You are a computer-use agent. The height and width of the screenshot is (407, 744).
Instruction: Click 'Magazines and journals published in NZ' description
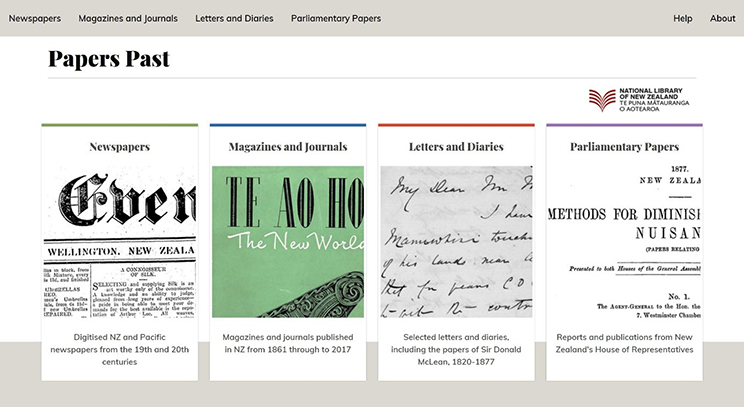pyautogui.click(x=288, y=343)
